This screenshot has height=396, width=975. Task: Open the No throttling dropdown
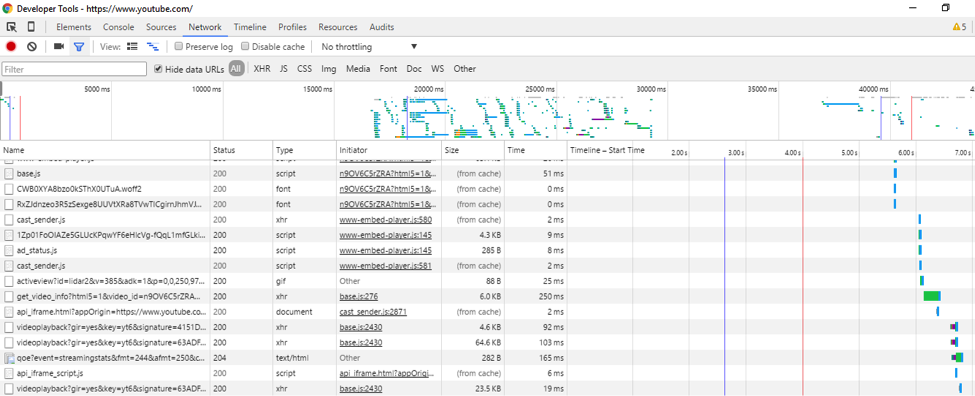click(369, 47)
